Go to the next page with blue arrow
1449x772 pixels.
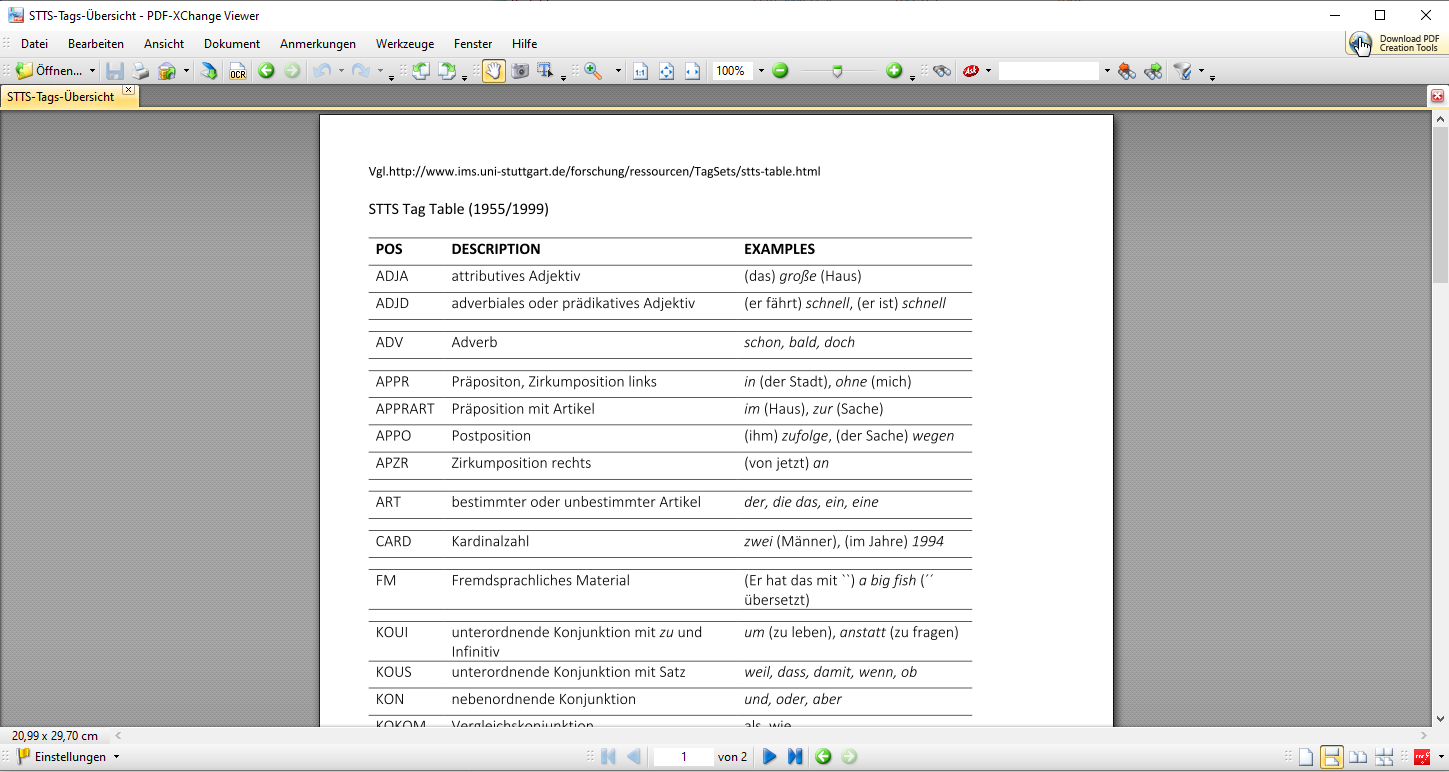pos(769,757)
